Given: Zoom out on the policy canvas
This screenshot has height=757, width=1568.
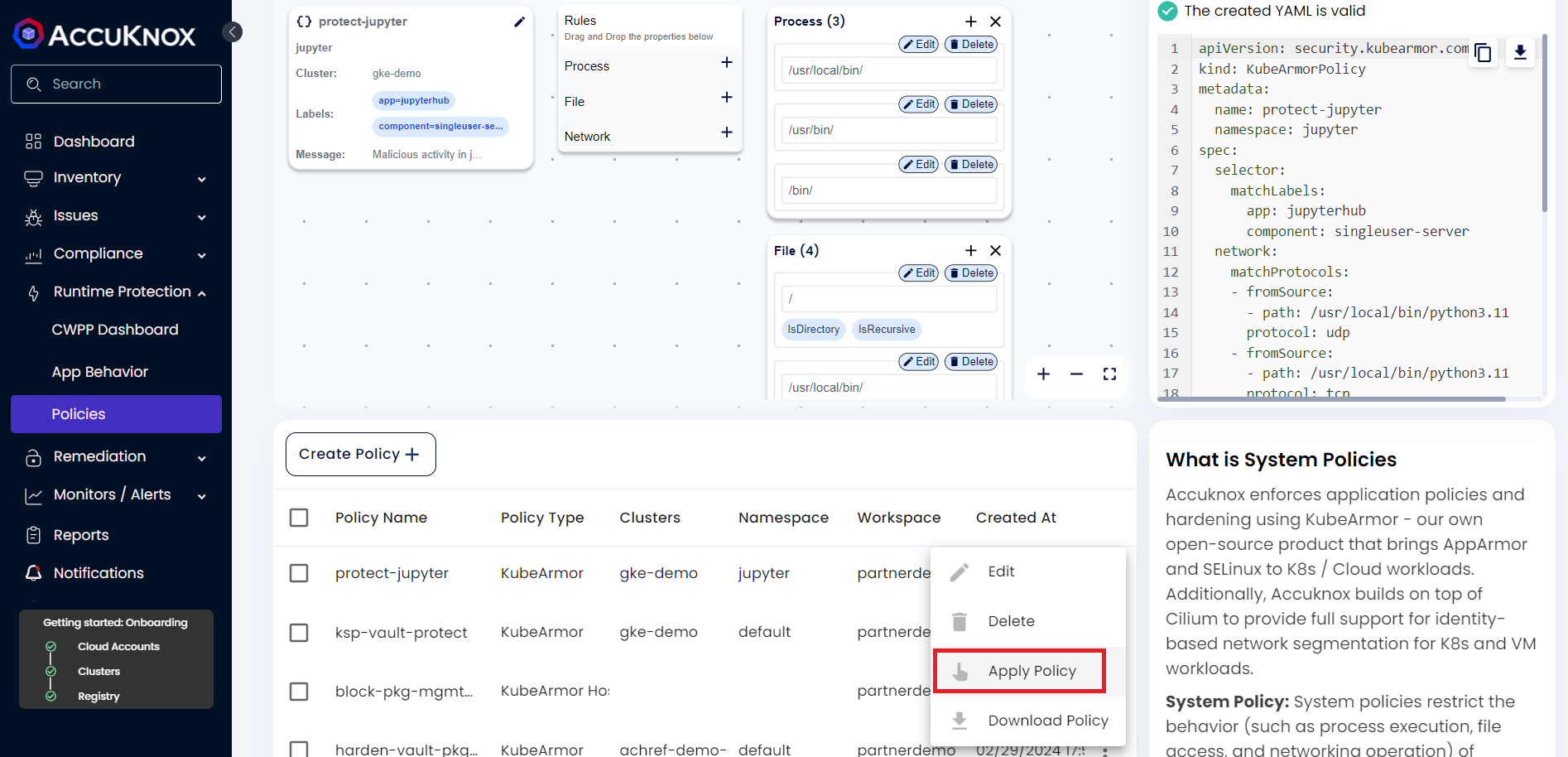Looking at the screenshot, I should [1076, 374].
